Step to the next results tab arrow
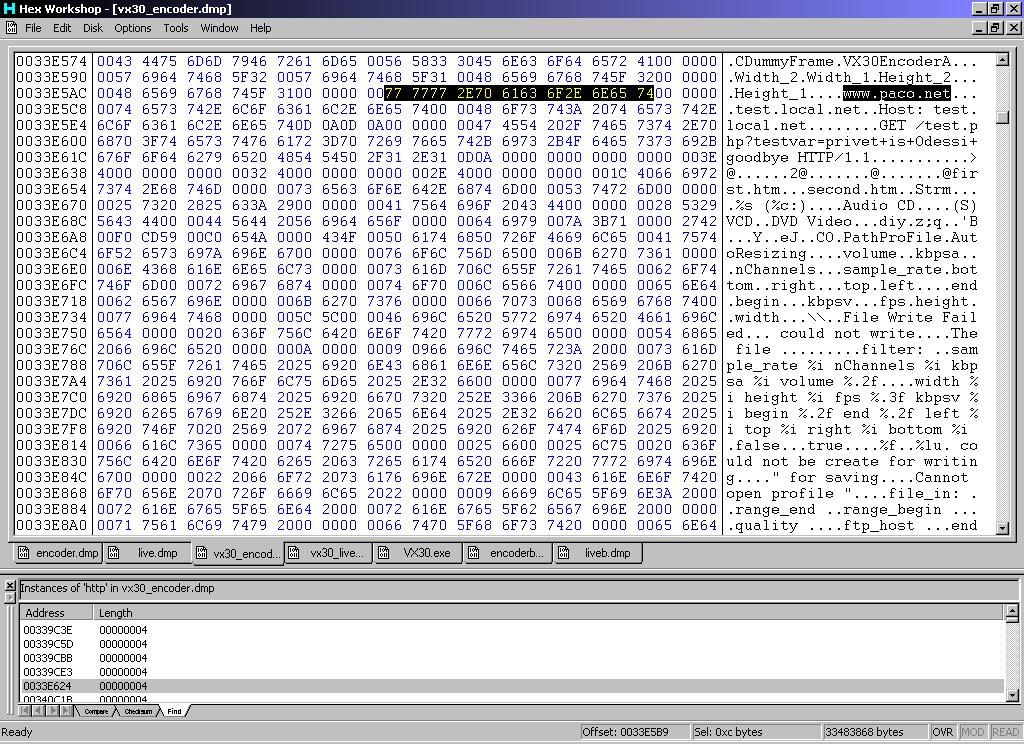 coord(52,711)
